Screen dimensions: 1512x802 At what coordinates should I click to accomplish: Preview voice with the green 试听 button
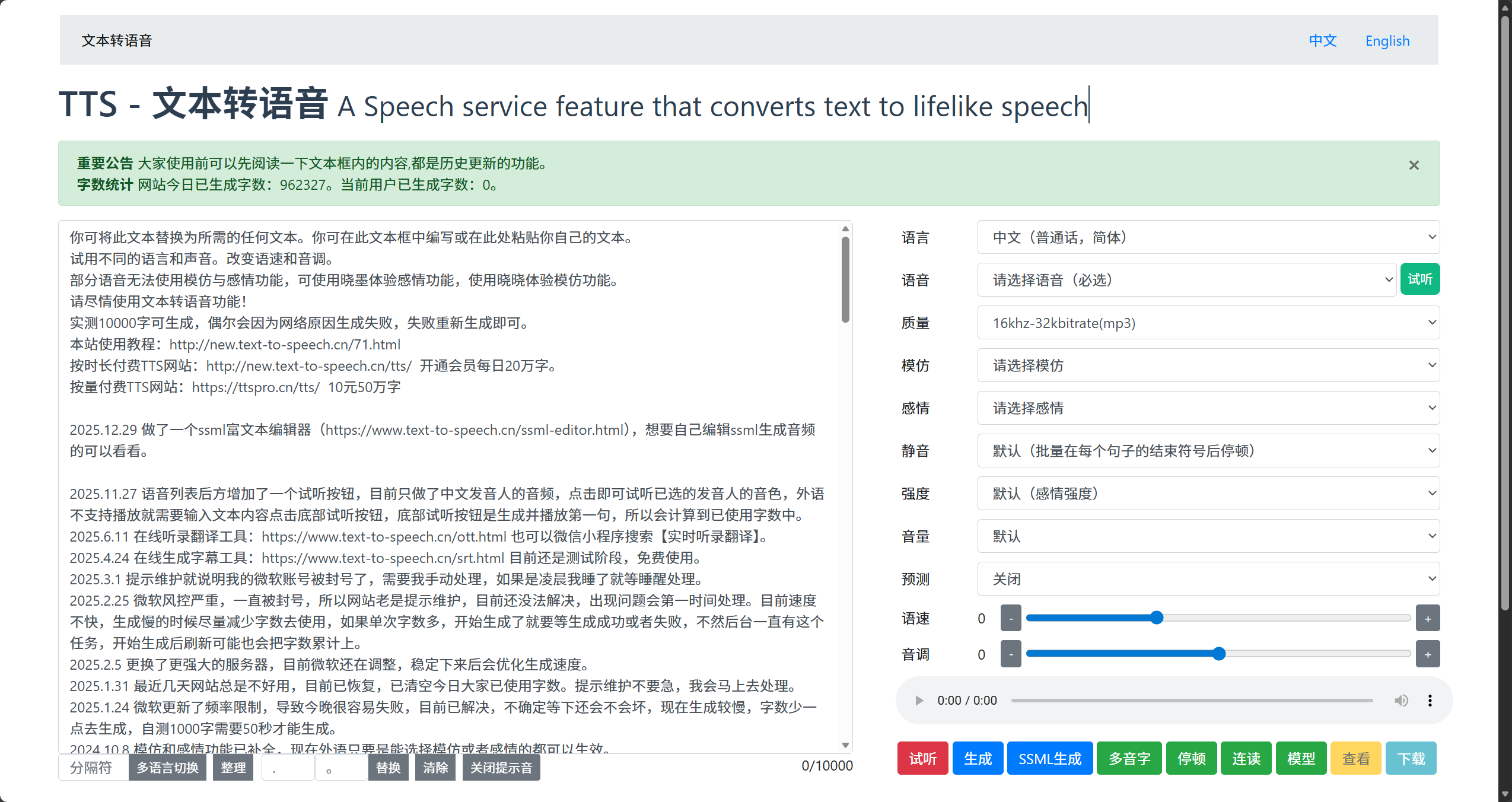point(1419,279)
